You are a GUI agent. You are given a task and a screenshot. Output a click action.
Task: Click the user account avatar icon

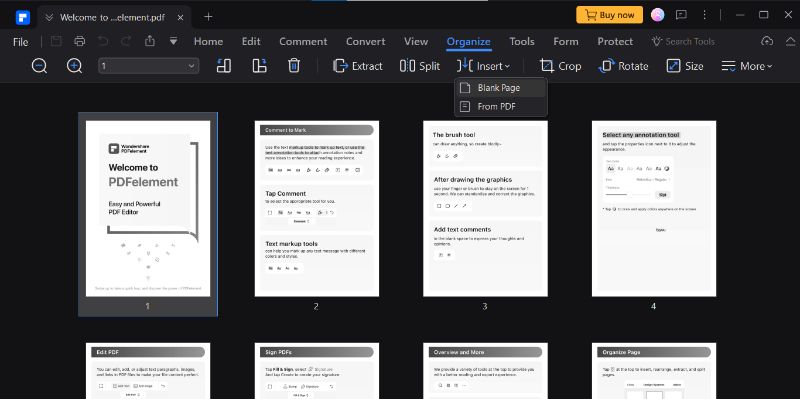click(658, 15)
